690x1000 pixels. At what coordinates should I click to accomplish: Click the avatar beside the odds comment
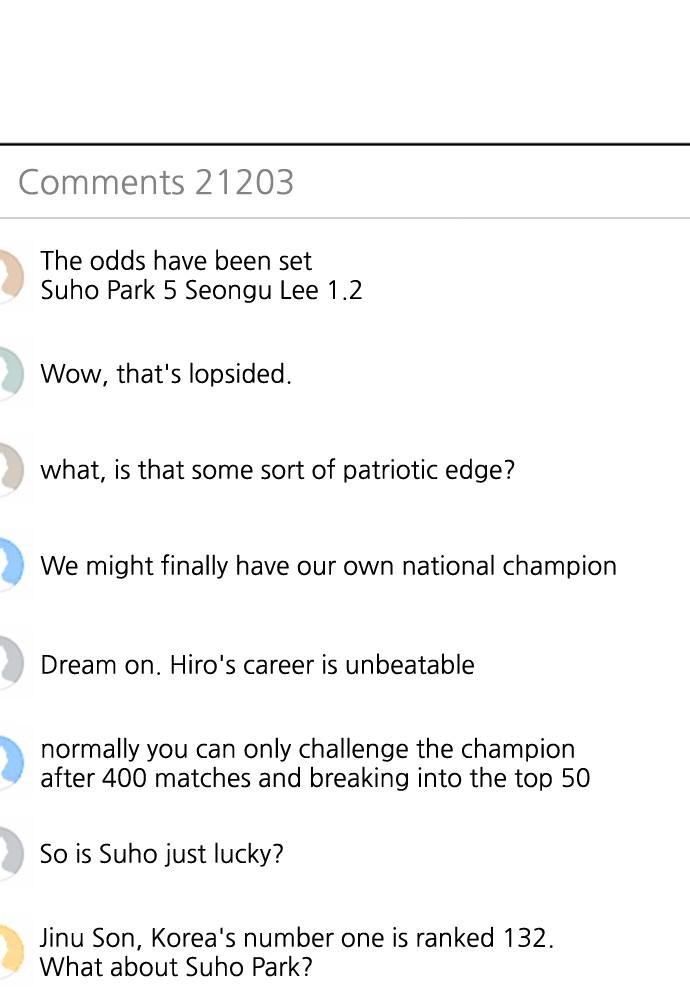10,275
